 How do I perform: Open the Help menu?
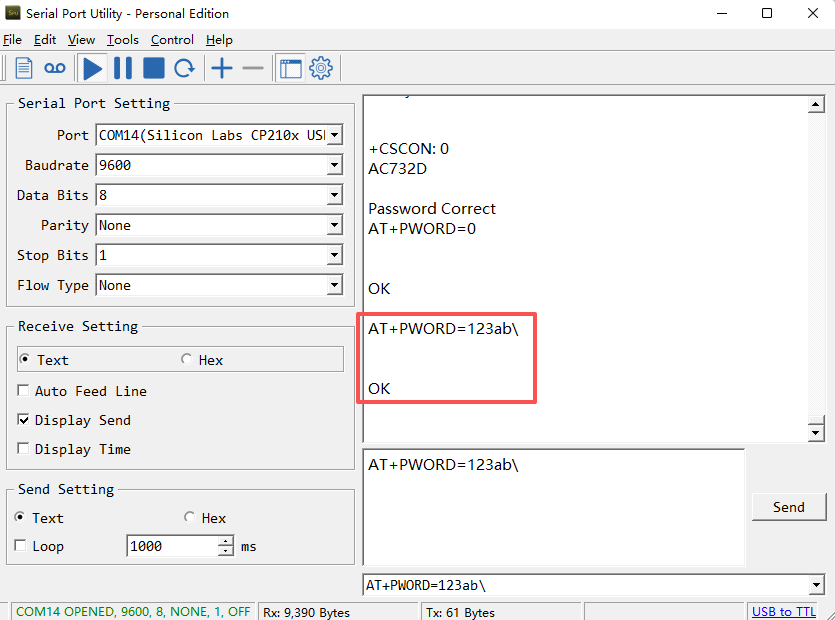pyautogui.click(x=219, y=40)
